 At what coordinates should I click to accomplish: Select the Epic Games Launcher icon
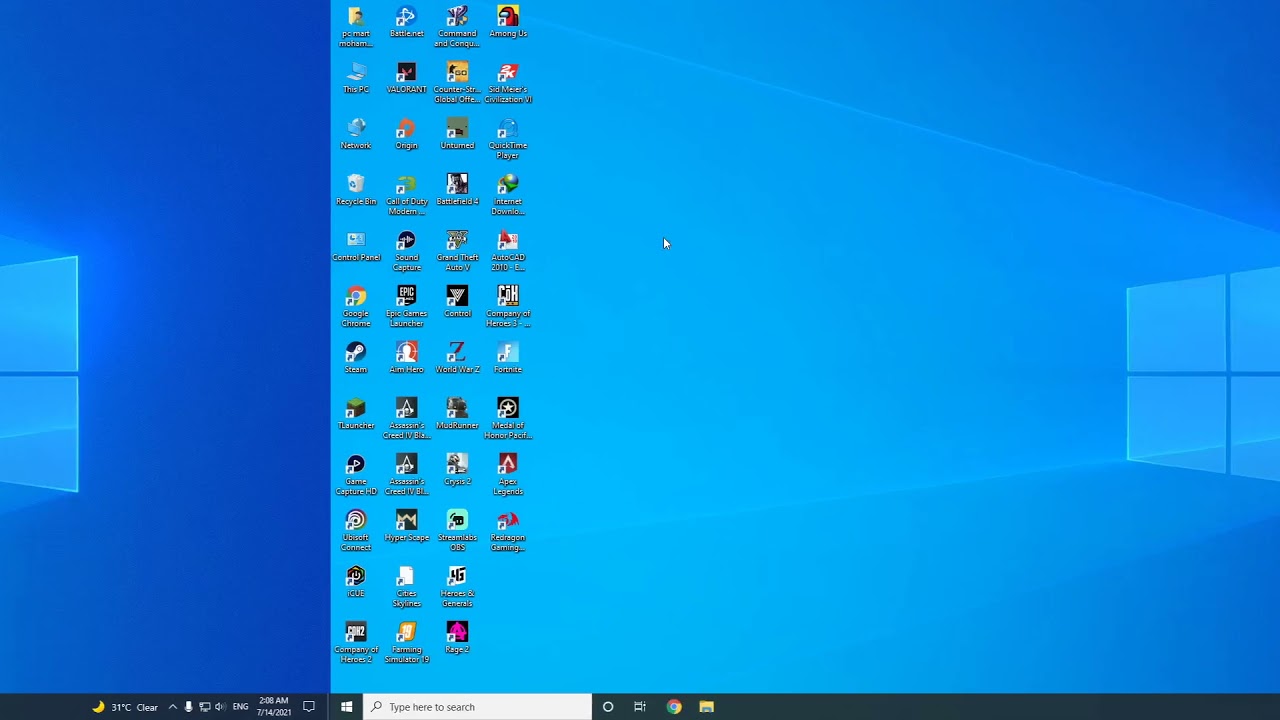point(406,307)
